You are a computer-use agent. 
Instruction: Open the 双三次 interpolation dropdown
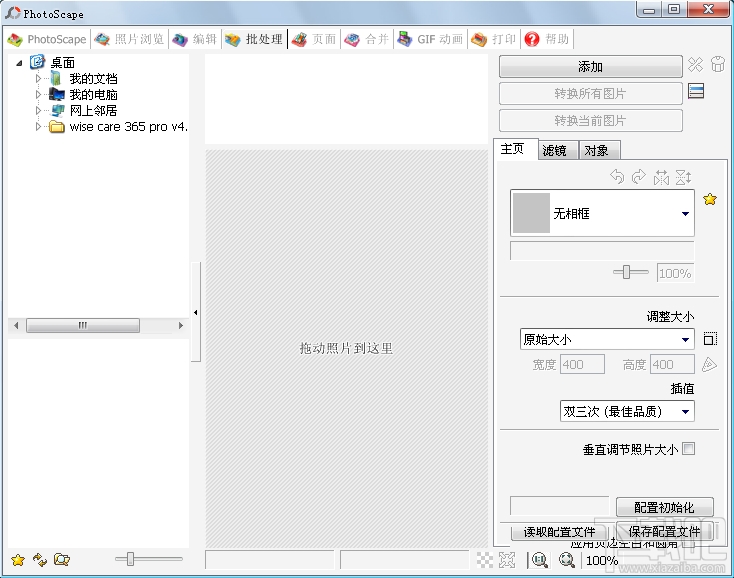pyautogui.click(x=627, y=411)
